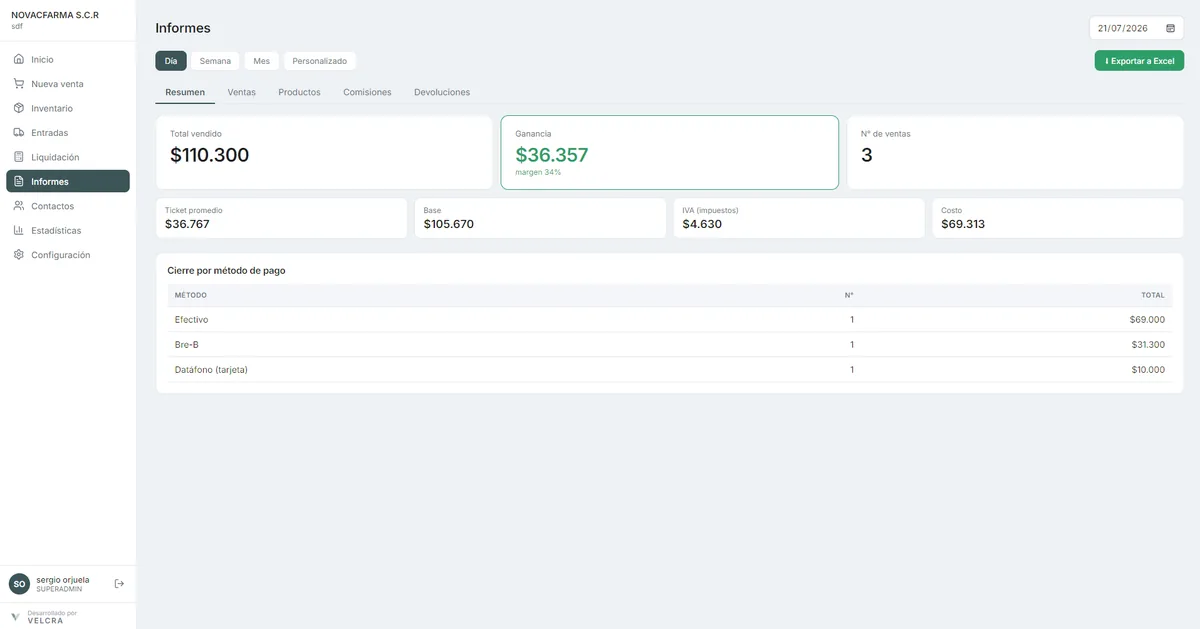
Task: Click the Inicio home icon
Action: click(19, 59)
